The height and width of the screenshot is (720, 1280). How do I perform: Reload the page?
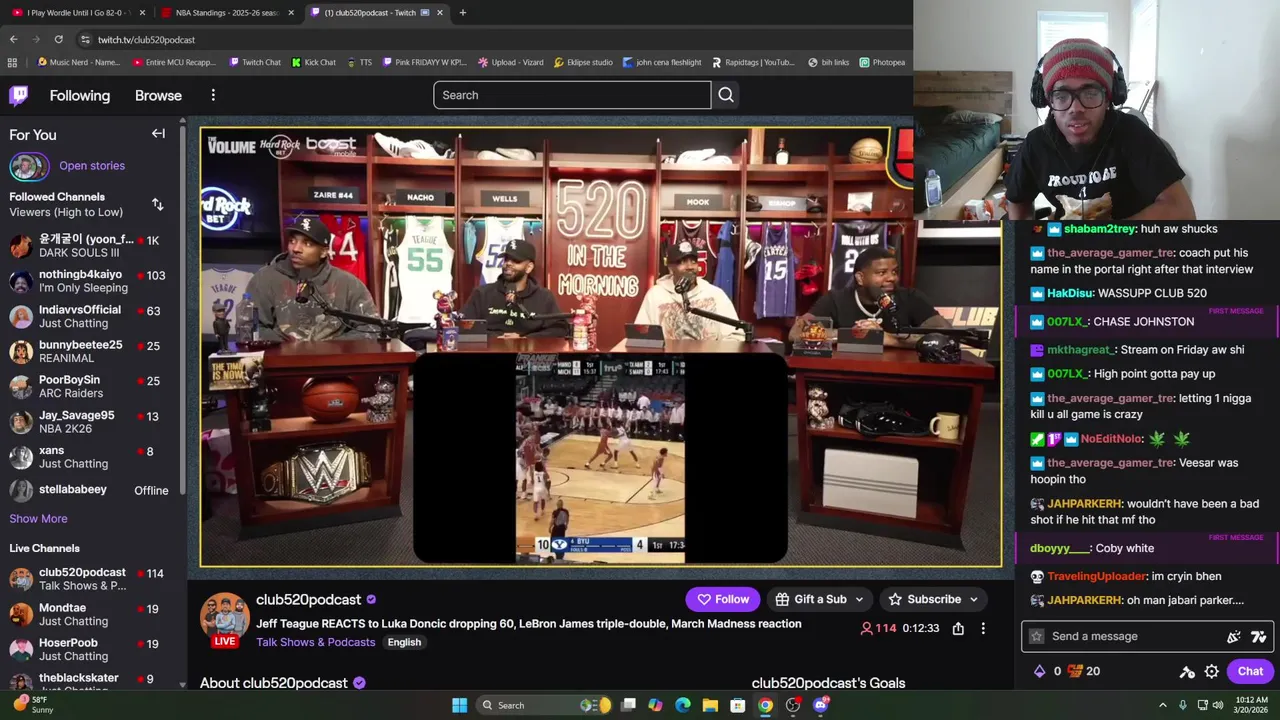[x=58, y=39]
